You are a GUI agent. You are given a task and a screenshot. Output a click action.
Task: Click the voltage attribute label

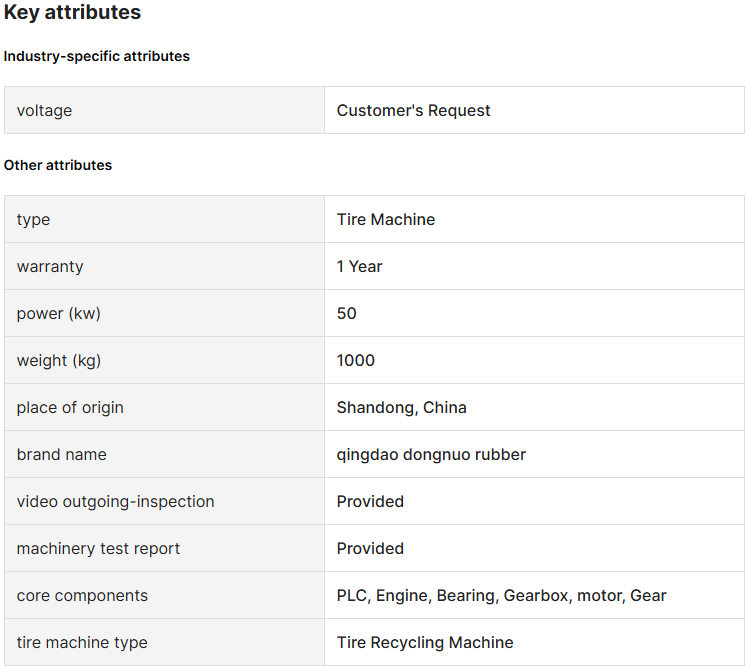pos(44,110)
